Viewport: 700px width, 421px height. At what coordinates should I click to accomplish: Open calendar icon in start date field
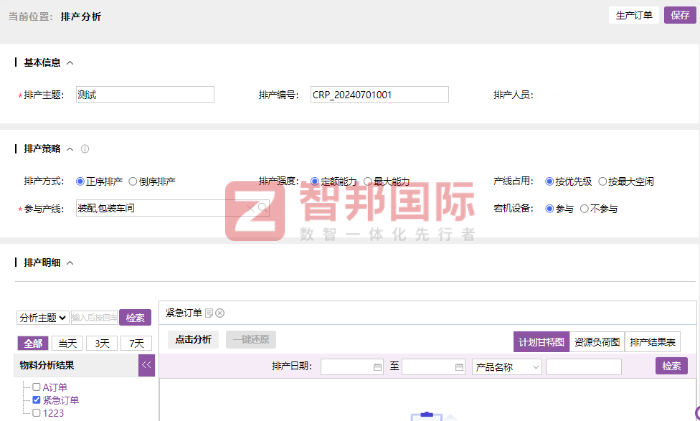[377, 367]
